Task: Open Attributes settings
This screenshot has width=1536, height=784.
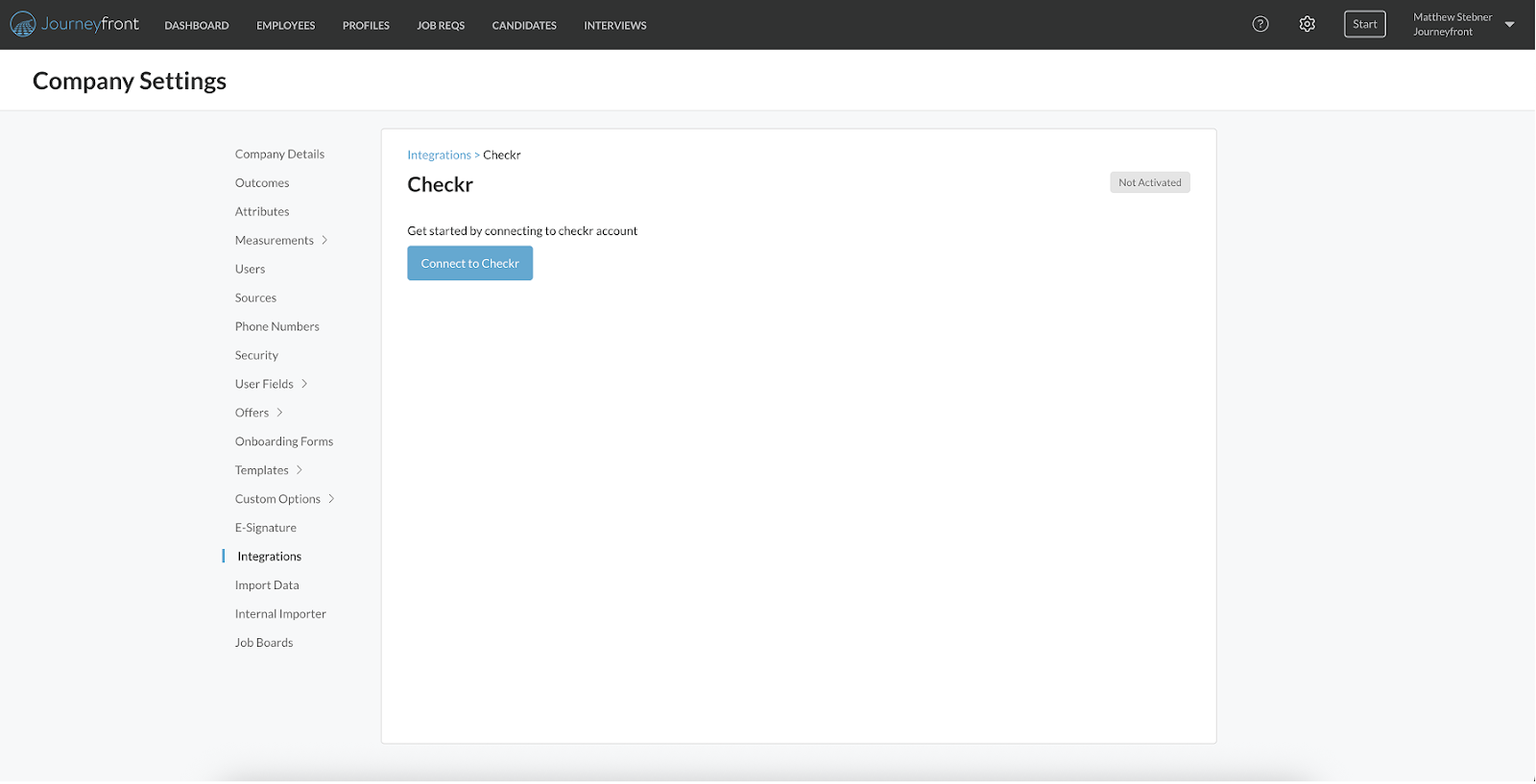Action: 262,212
